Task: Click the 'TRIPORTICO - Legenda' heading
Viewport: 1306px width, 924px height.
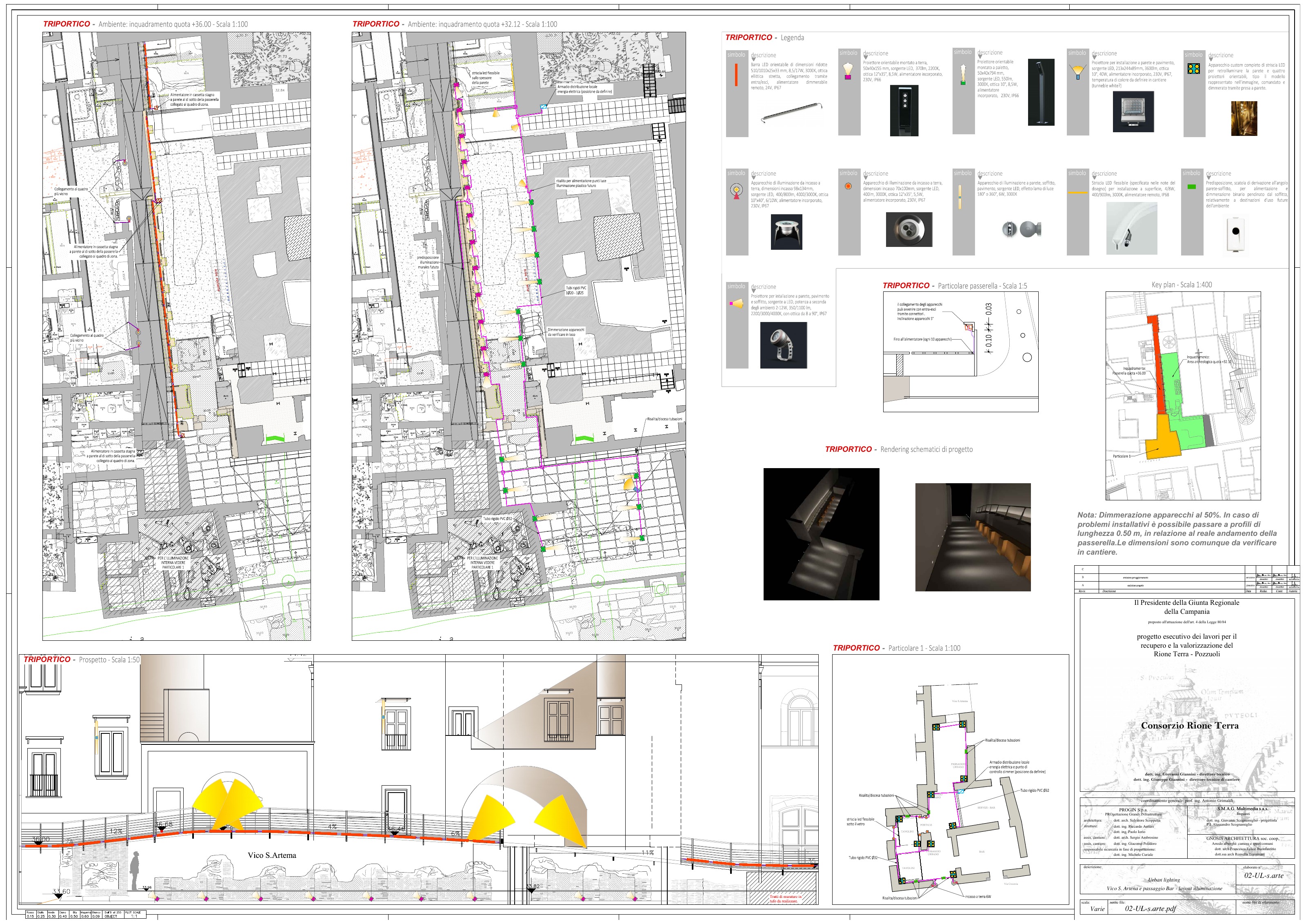Action: (764, 38)
